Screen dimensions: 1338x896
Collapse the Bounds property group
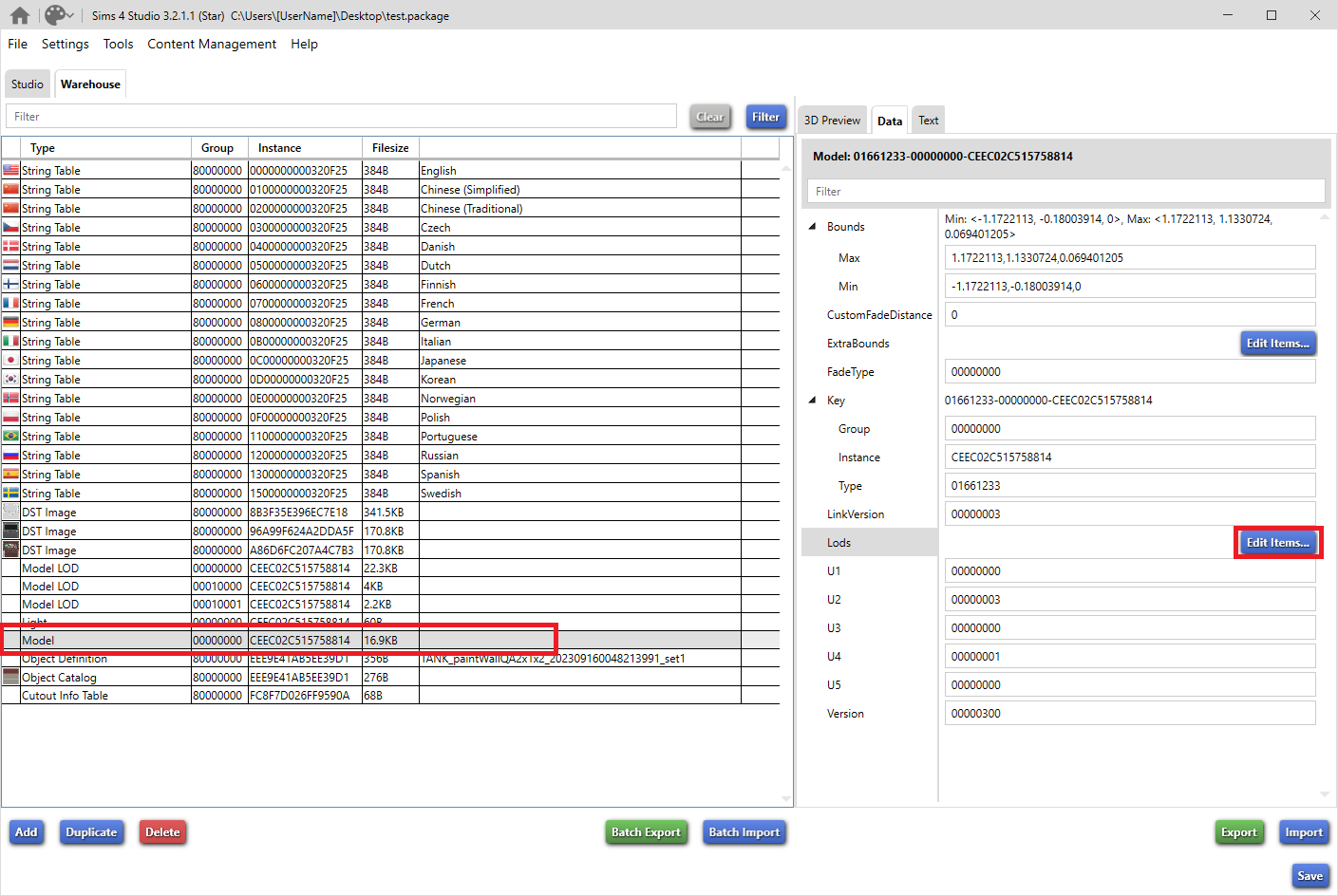812,227
